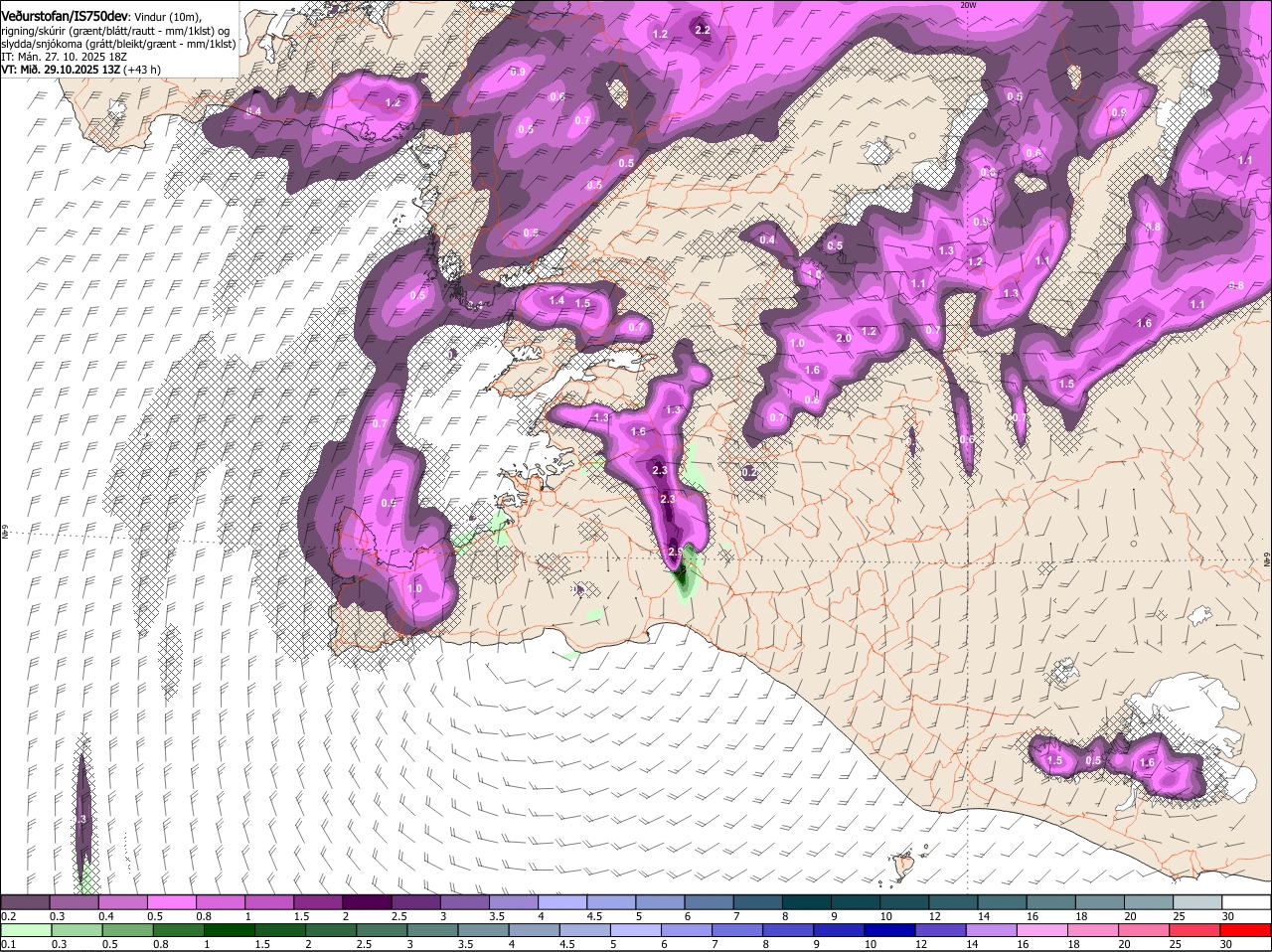Viewport: 1272px width, 952px height.
Task: Pick the snow scale swatch between 1 and 1.5
Action: [x=271, y=901]
